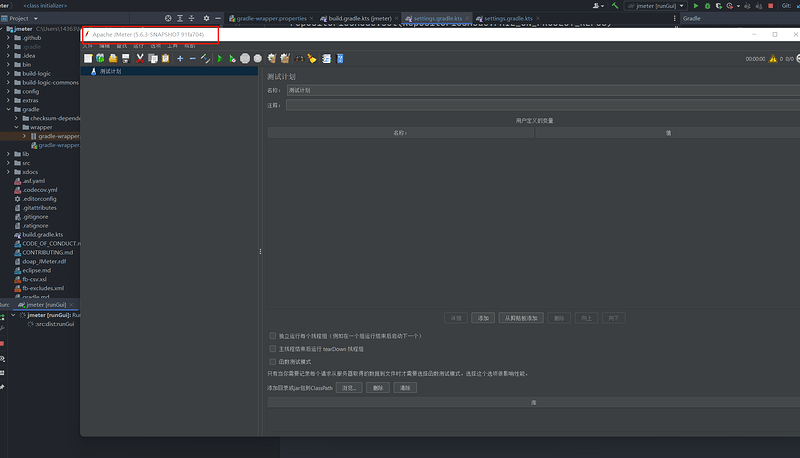Start the test with the green play icon

click(220, 59)
